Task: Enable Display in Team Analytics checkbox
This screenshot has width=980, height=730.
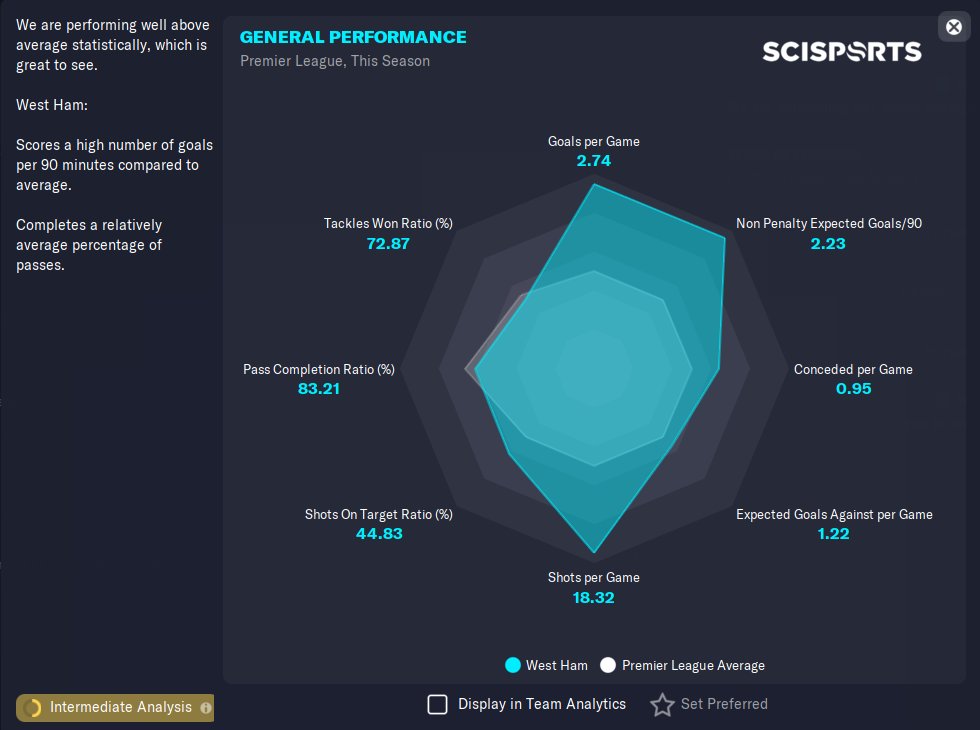Action: [x=437, y=704]
